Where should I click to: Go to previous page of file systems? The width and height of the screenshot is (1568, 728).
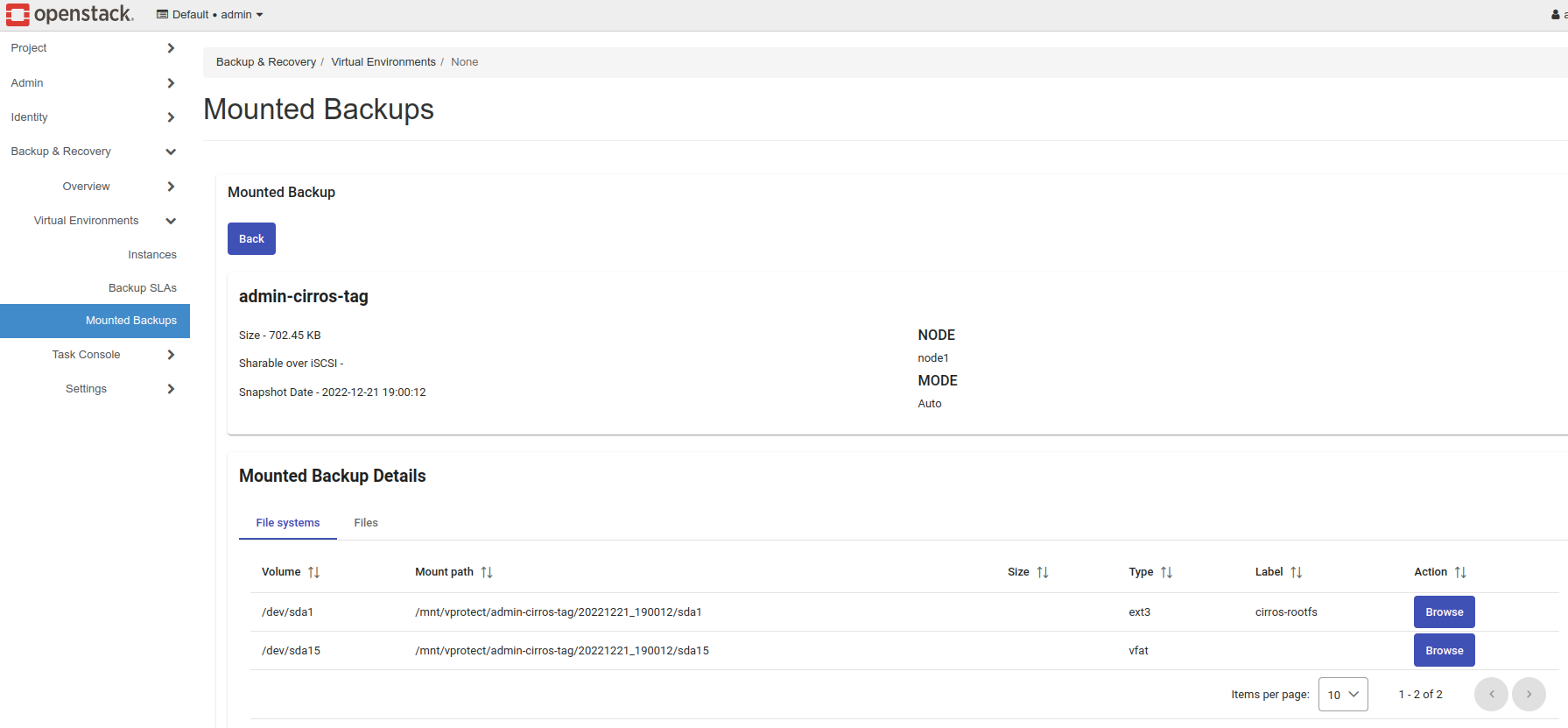click(1491, 694)
